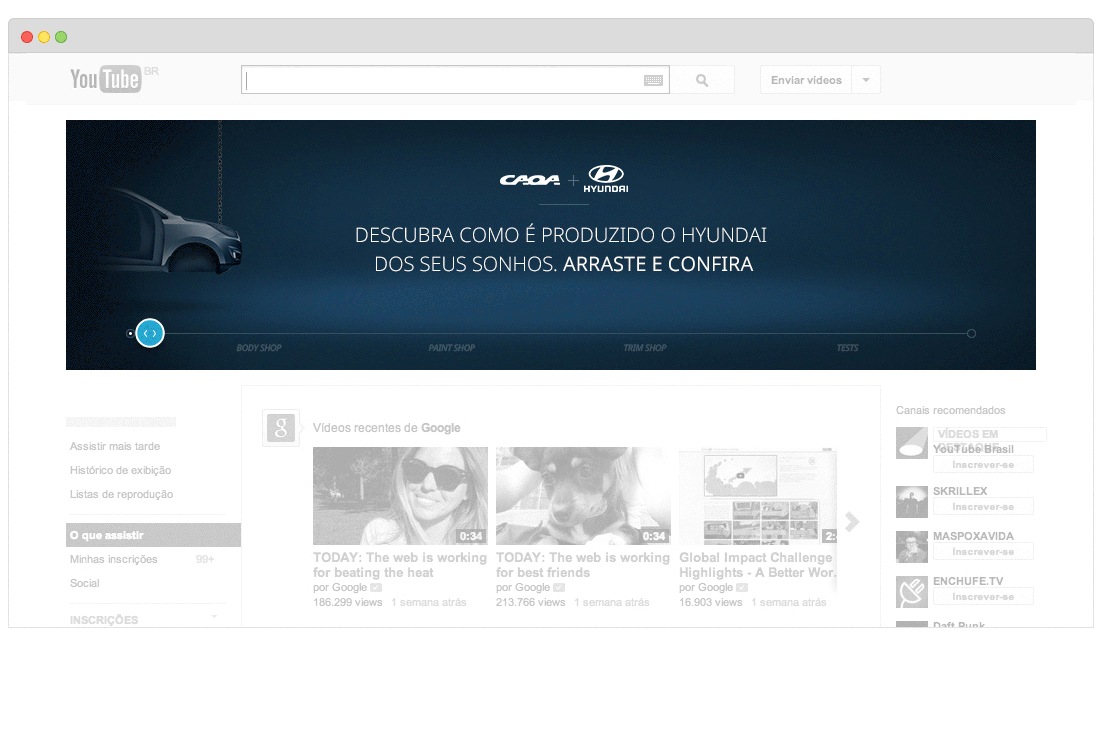1100x730 pixels.
Task: Click the YouTube BR logo
Action: [x=114, y=79]
